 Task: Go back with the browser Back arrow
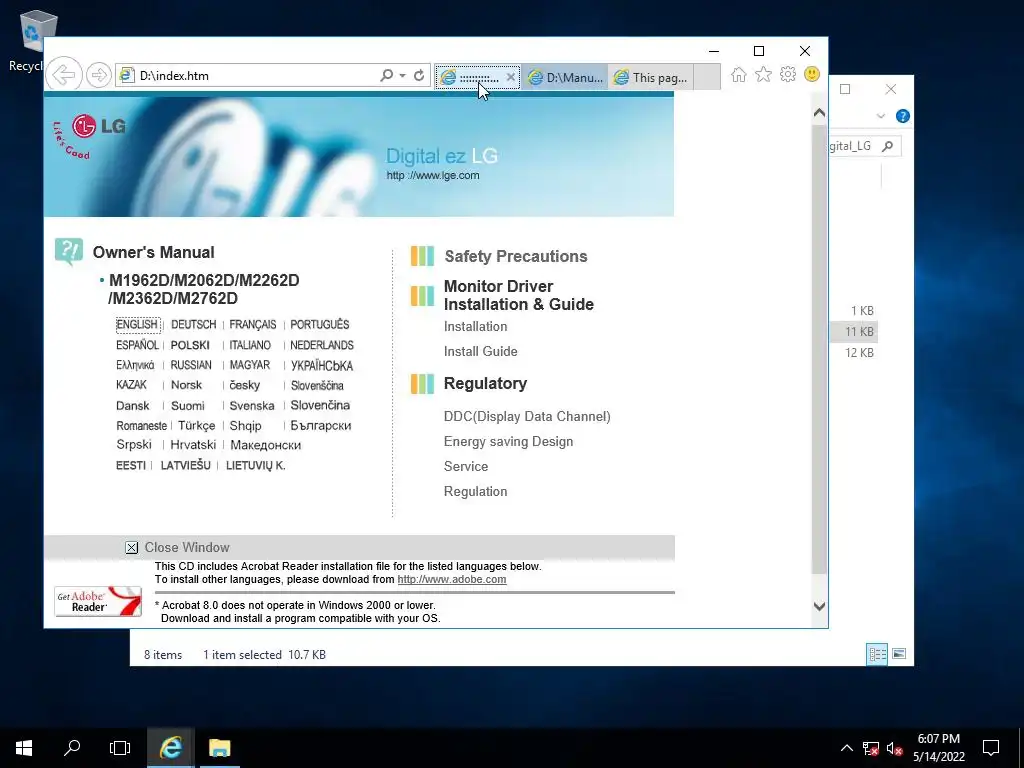tap(64, 75)
